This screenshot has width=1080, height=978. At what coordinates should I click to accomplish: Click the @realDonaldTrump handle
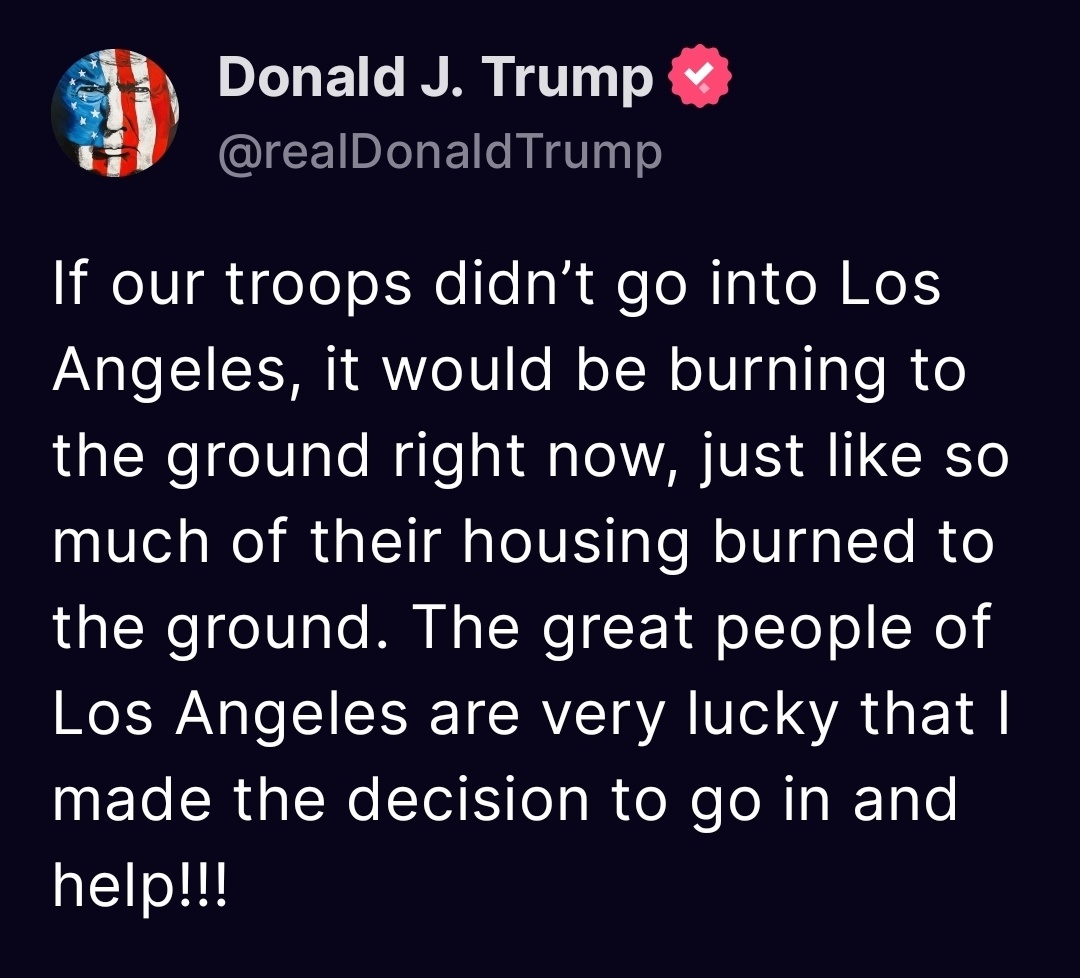click(440, 152)
